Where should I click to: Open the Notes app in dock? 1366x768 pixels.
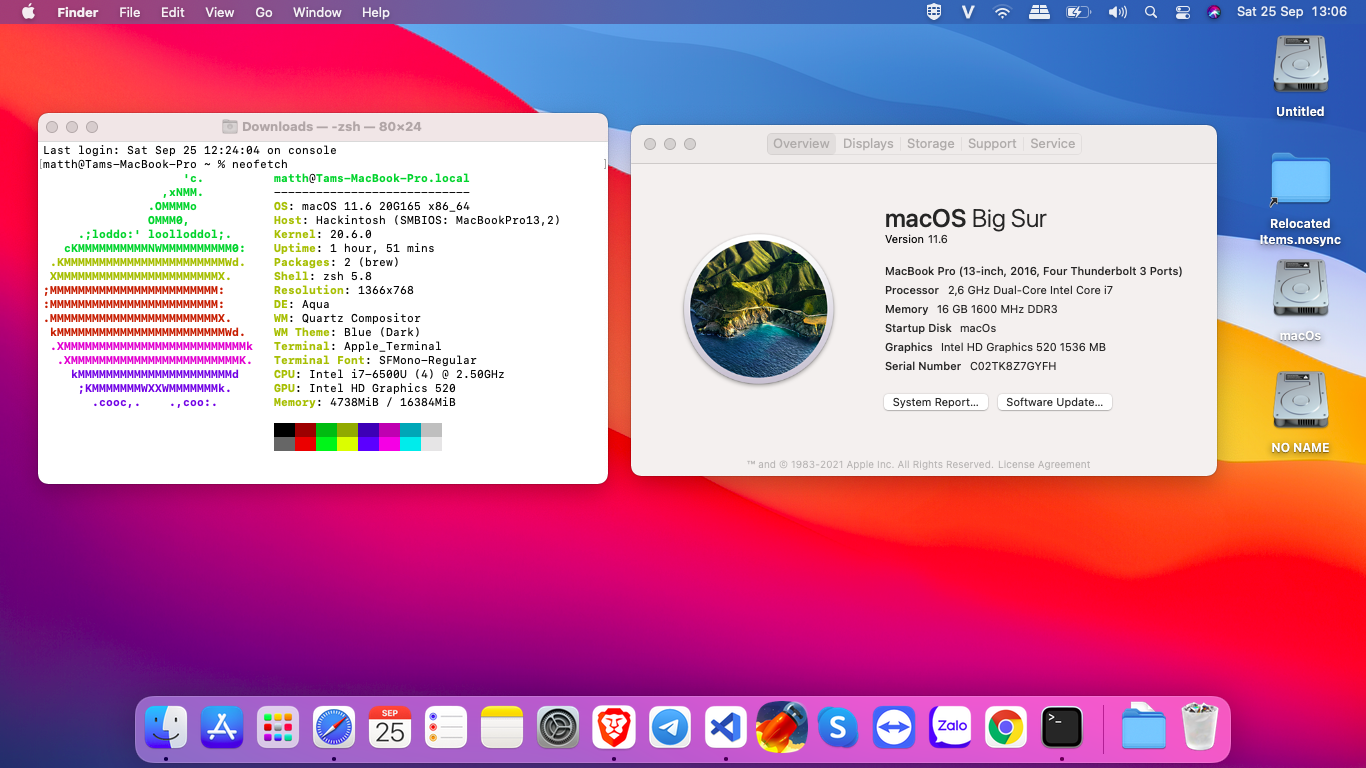pyautogui.click(x=502, y=727)
